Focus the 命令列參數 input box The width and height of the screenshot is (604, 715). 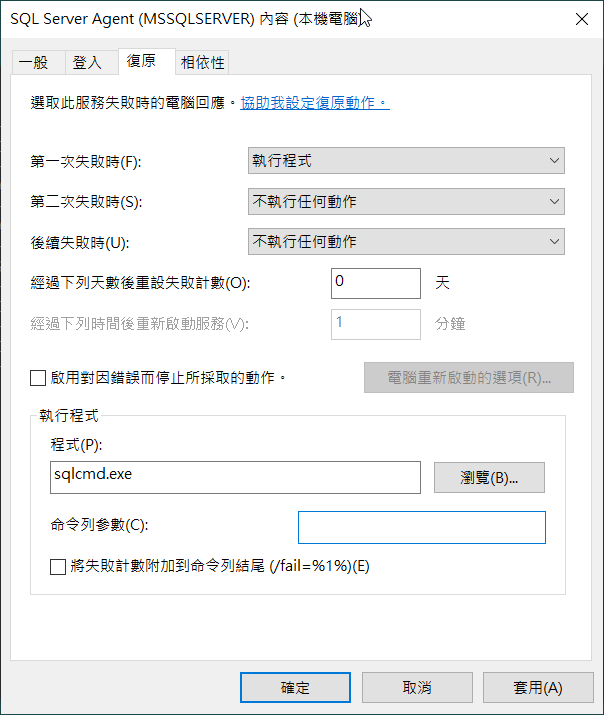(421, 527)
